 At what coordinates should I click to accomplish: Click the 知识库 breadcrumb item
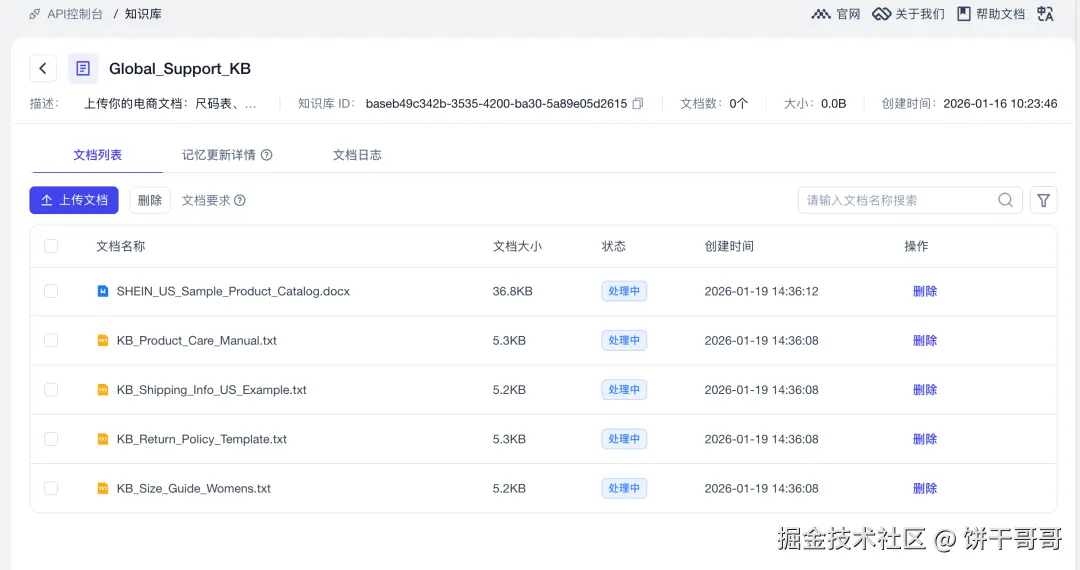point(143,14)
